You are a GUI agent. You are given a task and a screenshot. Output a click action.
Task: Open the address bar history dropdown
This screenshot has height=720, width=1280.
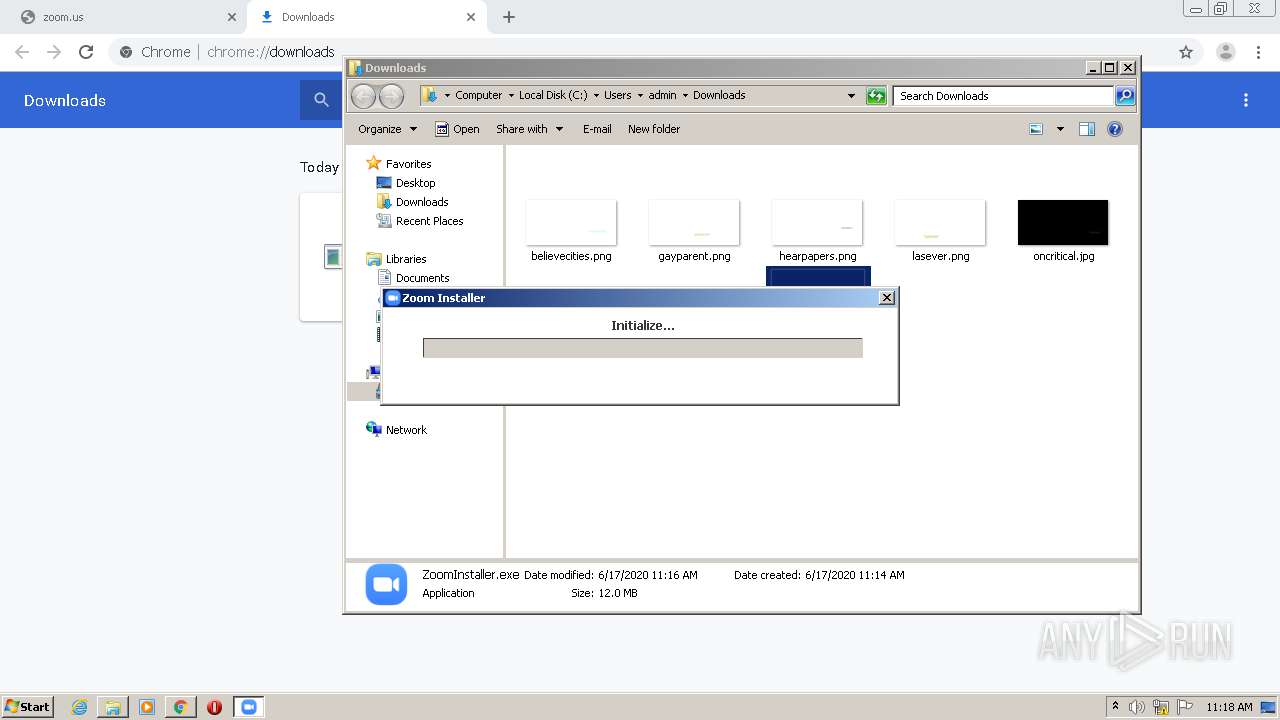[x=851, y=96]
